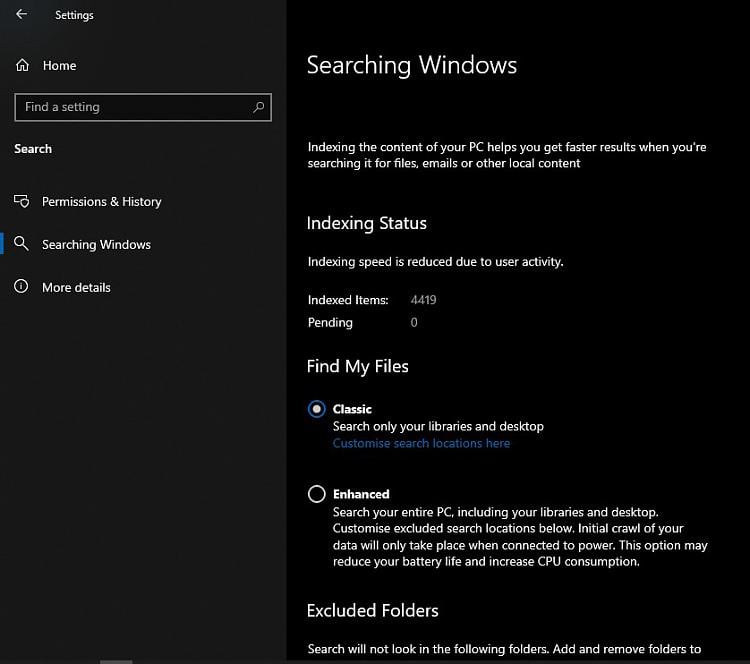The height and width of the screenshot is (664, 750).
Task: Click the Enhanced option label
Action: (x=361, y=494)
